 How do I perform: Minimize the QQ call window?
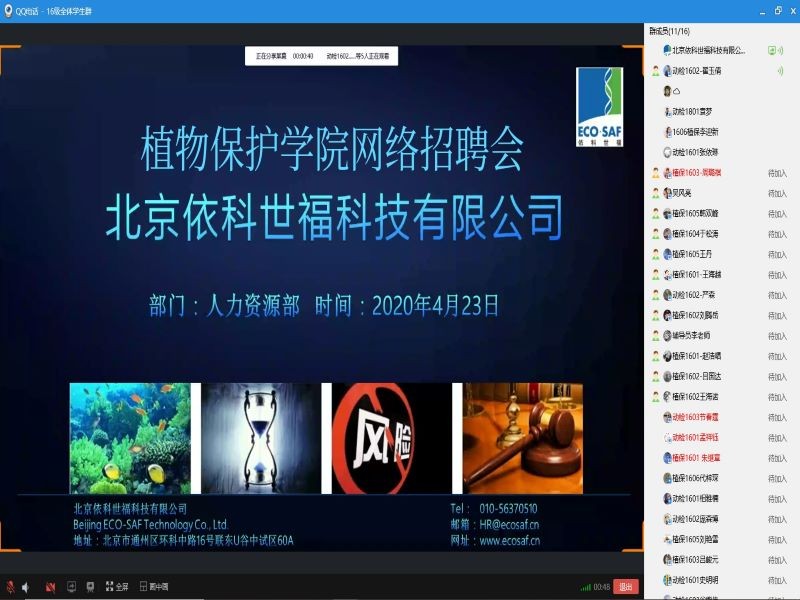[x=762, y=11]
